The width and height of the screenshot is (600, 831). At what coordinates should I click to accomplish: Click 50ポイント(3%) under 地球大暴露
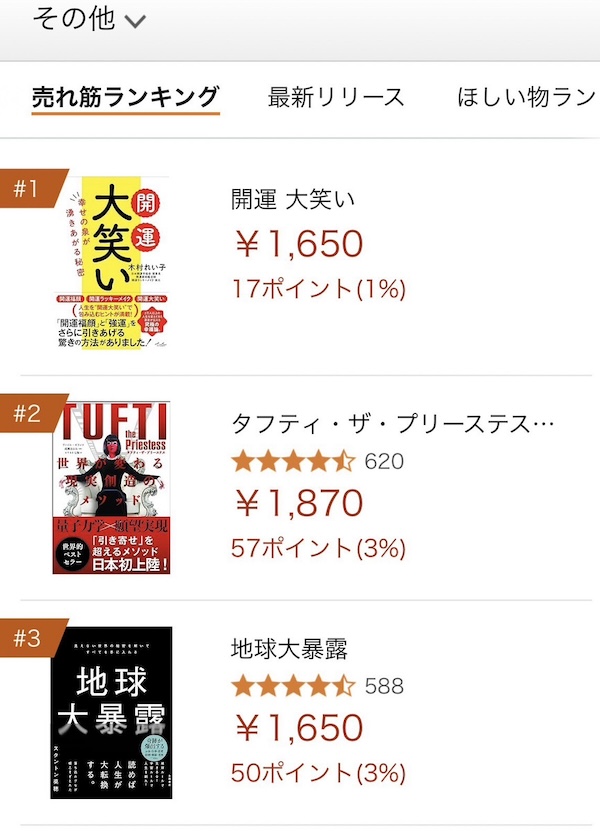click(x=318, y=772)
